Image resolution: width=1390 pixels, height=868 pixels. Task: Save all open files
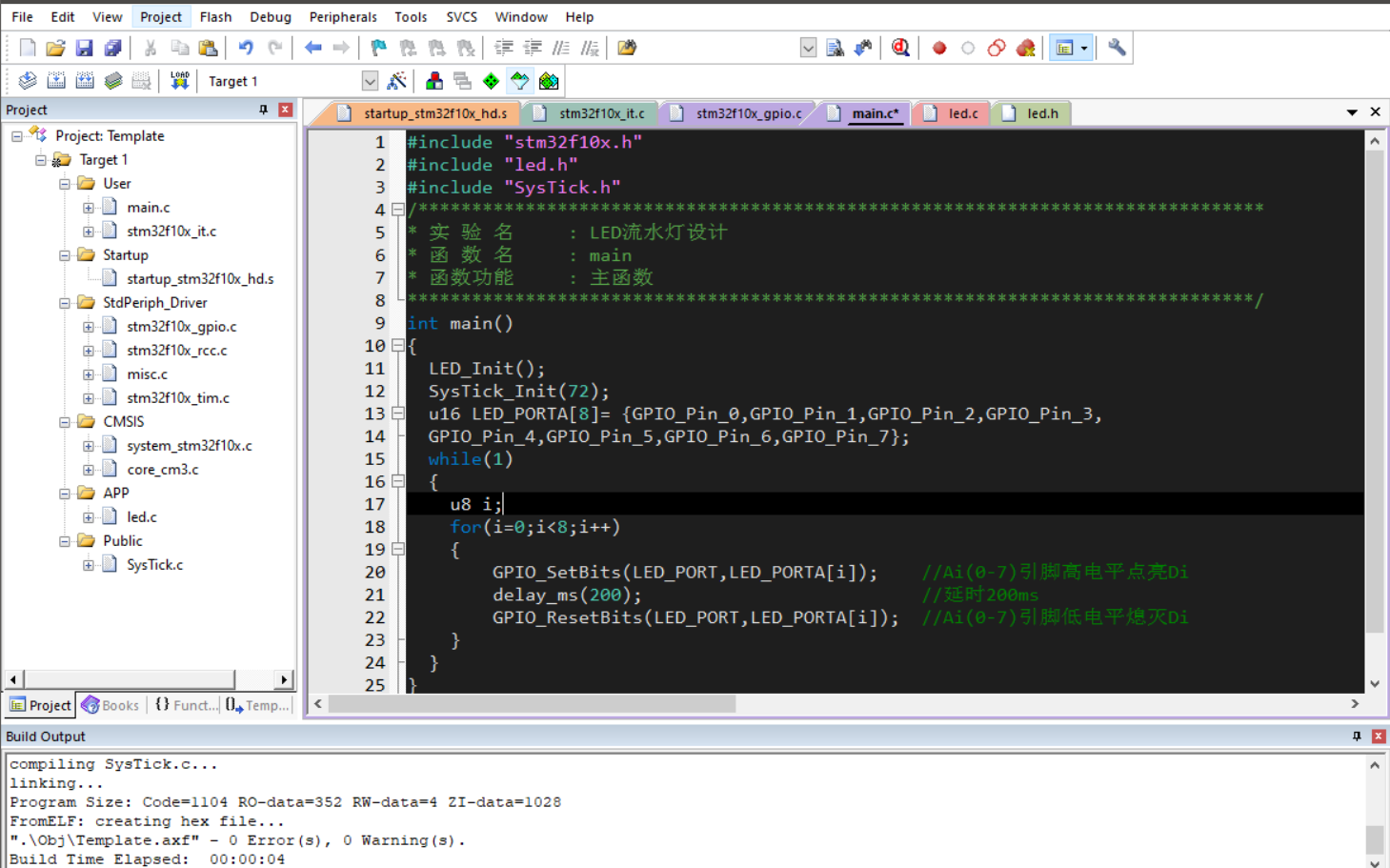[x=112, y=48]
